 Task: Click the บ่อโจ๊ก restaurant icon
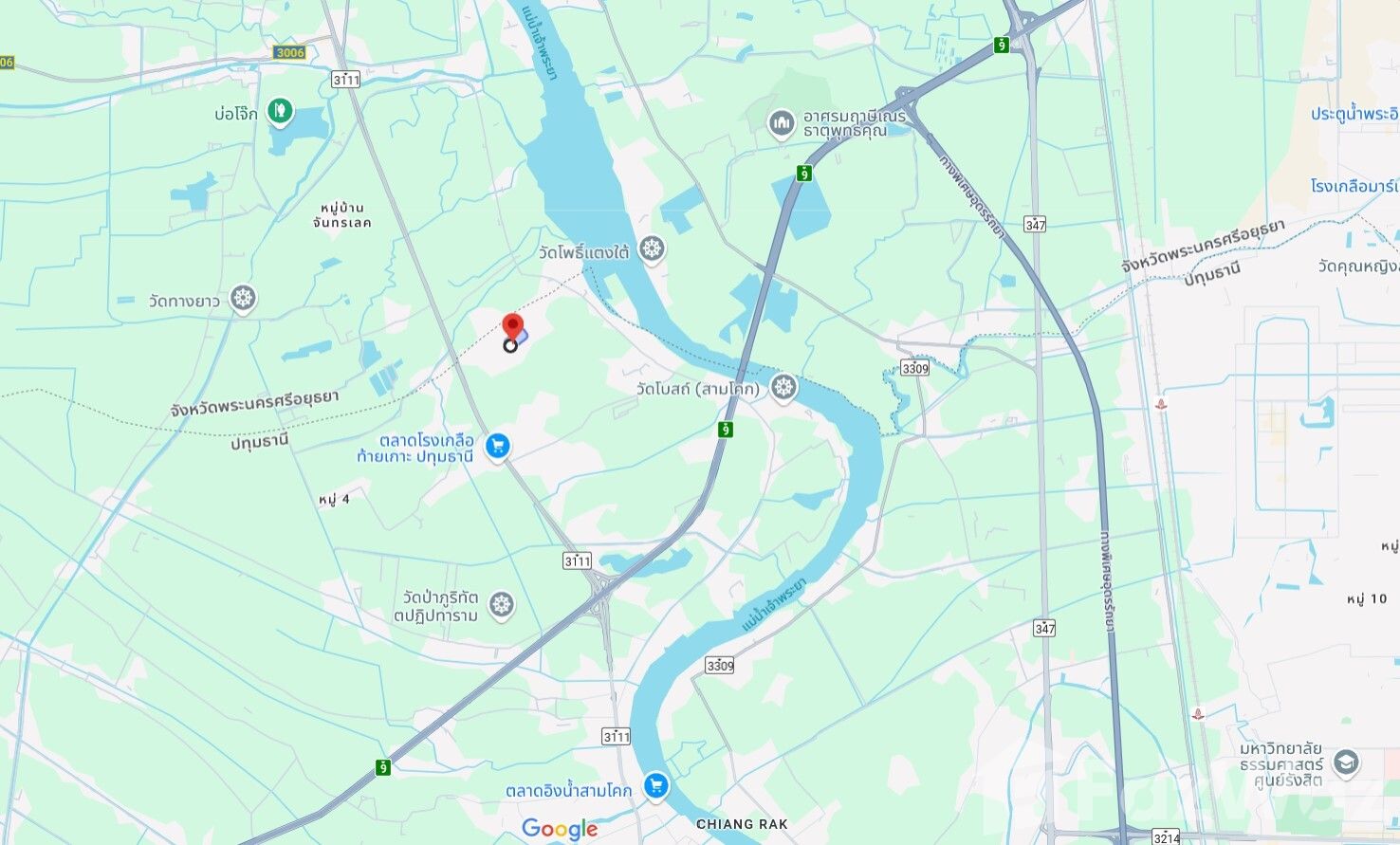pos(278,113)
